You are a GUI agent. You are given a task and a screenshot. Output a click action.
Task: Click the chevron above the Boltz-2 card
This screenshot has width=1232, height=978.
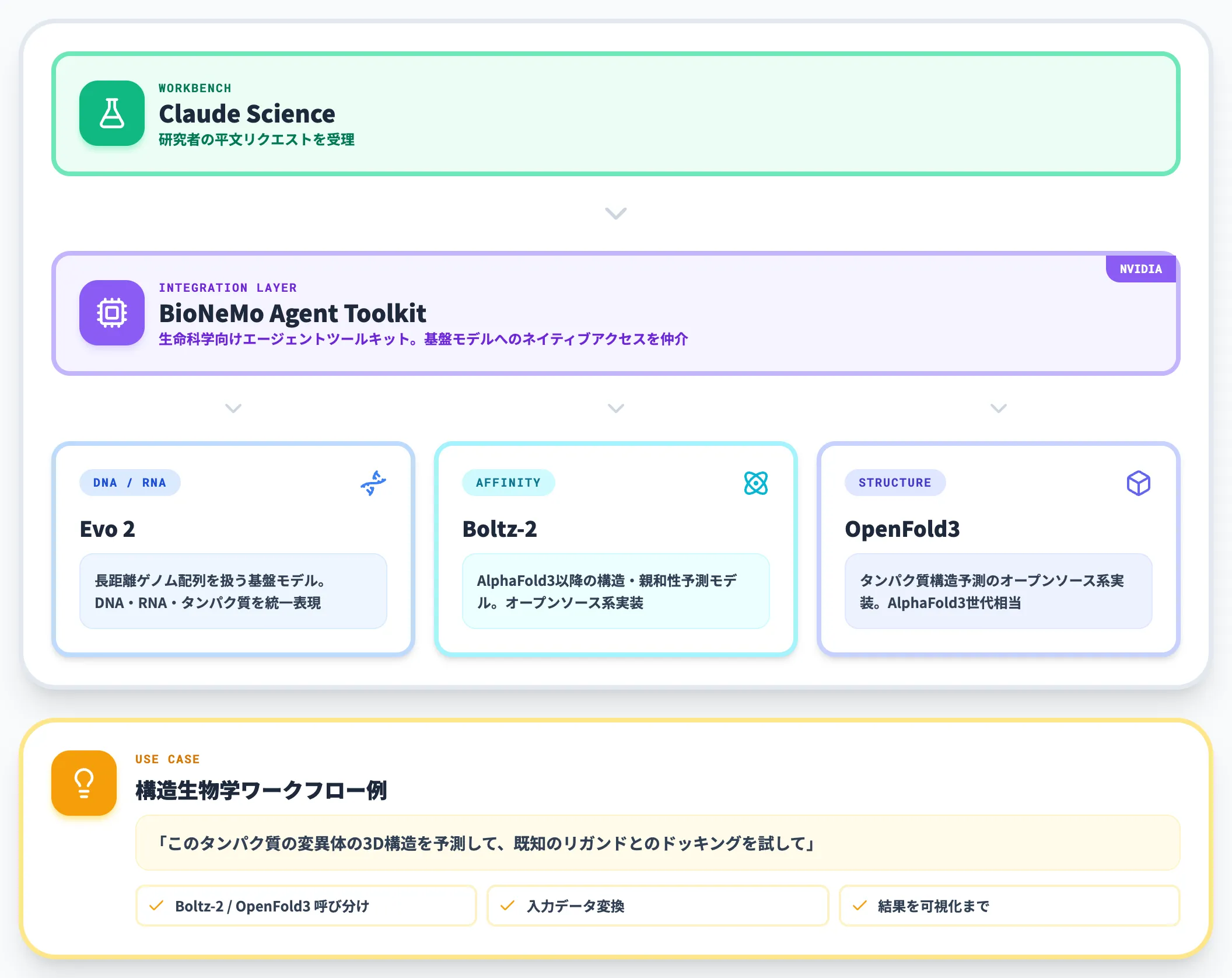tap(616, 408)
